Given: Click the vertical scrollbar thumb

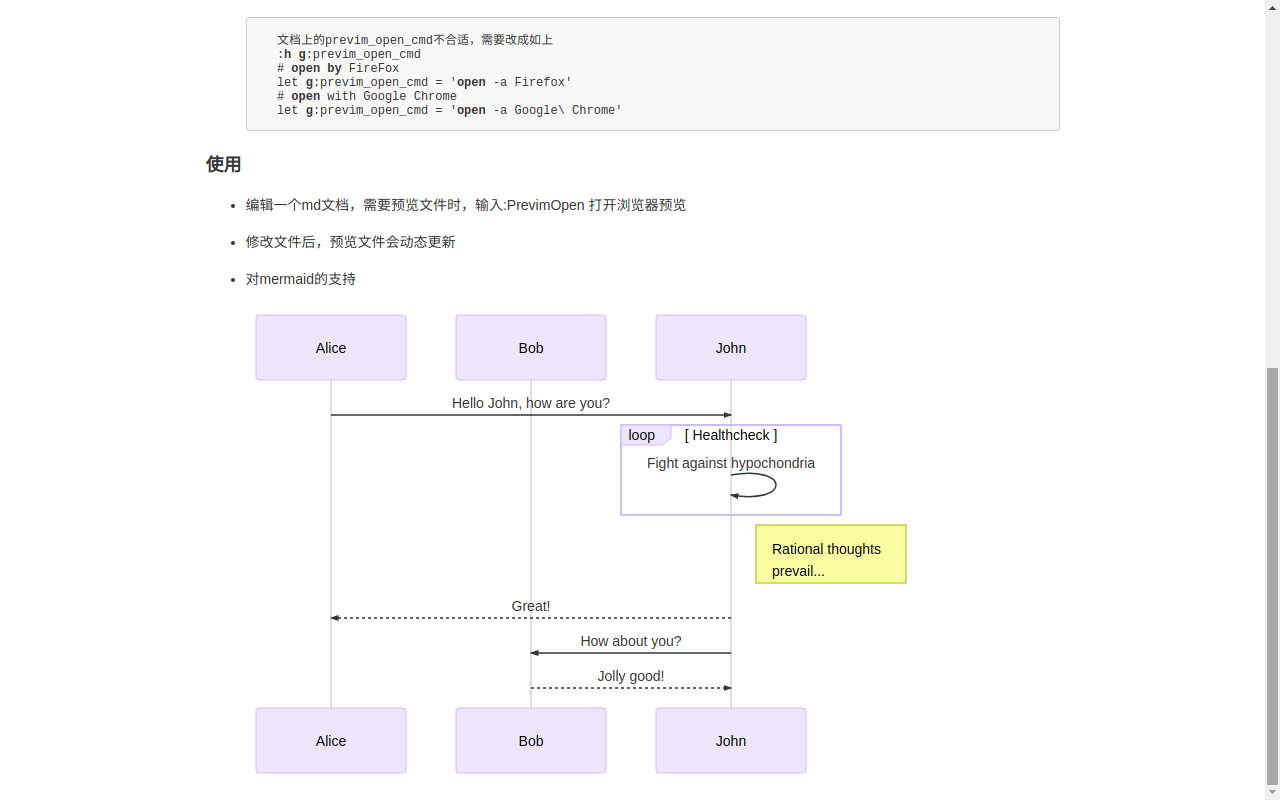Looking at the screenshot, I should coord(1272,576).
